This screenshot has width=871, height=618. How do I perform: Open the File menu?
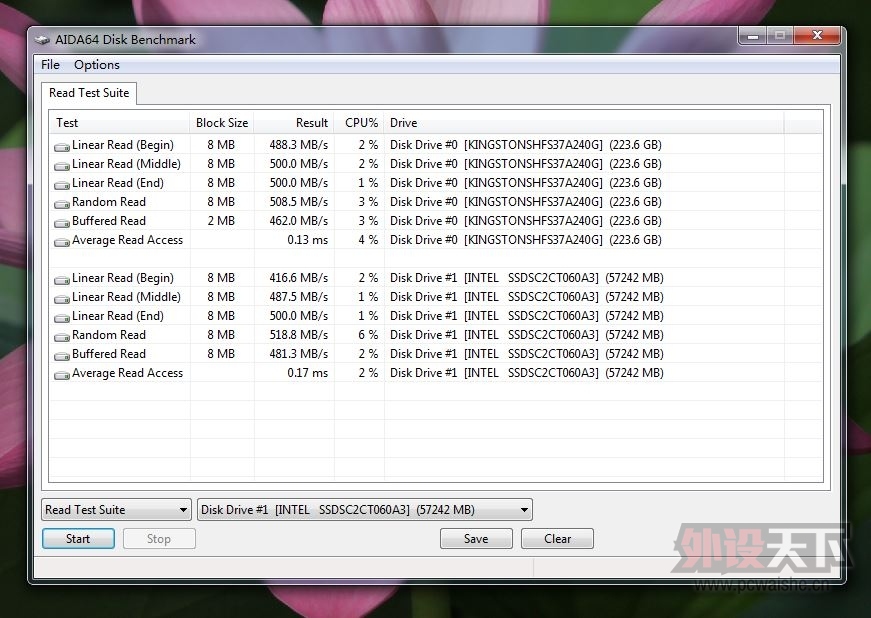coord(50,64)
